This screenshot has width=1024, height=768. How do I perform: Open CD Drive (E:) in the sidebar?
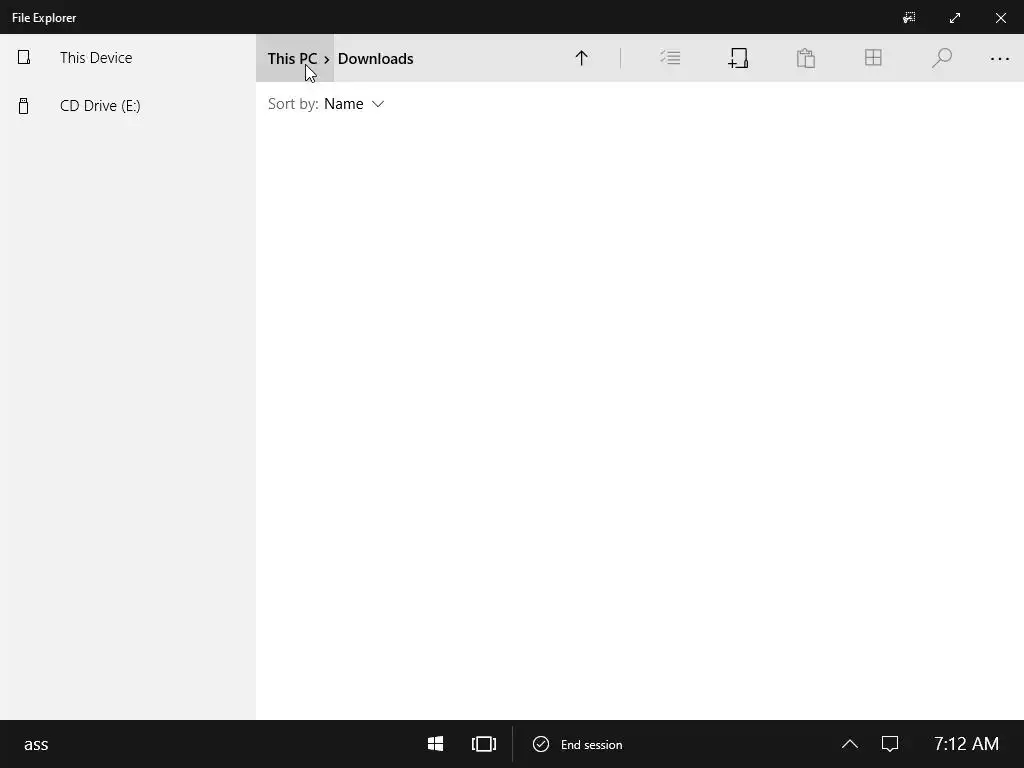point(128,106)
